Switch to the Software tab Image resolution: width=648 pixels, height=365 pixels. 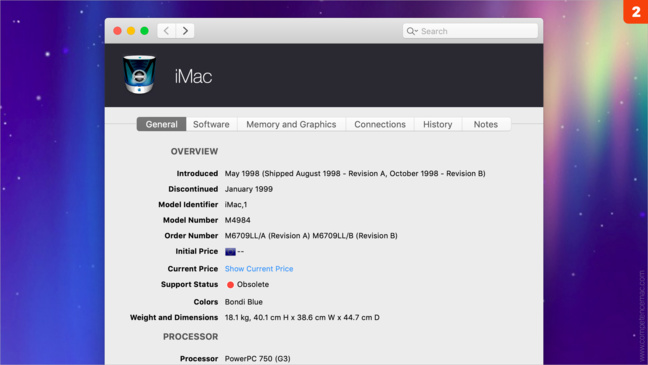click(211, 124)
